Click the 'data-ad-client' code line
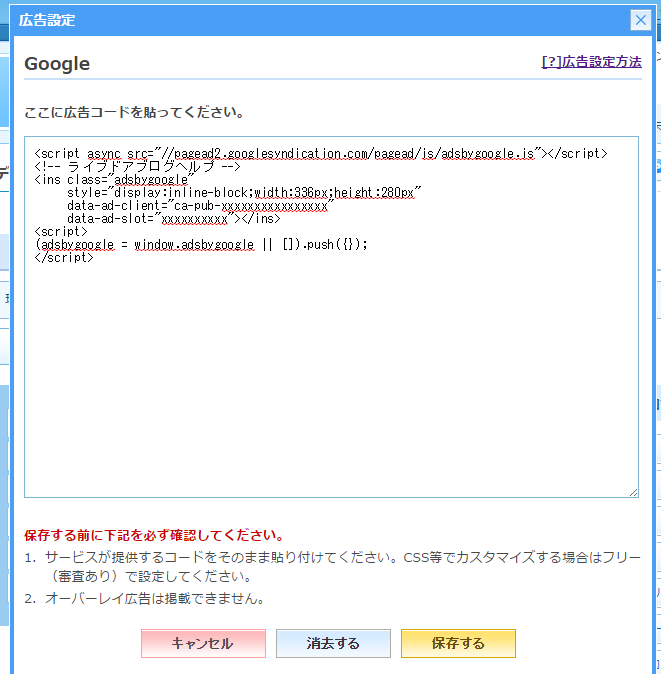Viewport: 661px width, 674px height. (200, 206)
